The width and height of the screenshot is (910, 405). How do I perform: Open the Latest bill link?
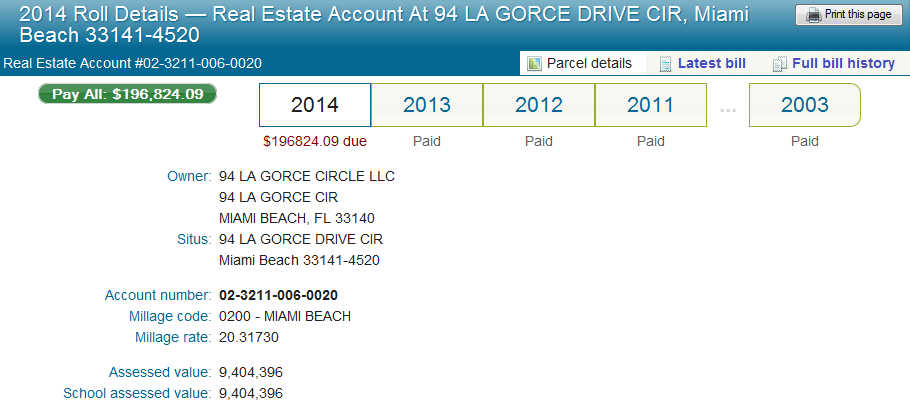pyautogui.click(x=711, y=63)
